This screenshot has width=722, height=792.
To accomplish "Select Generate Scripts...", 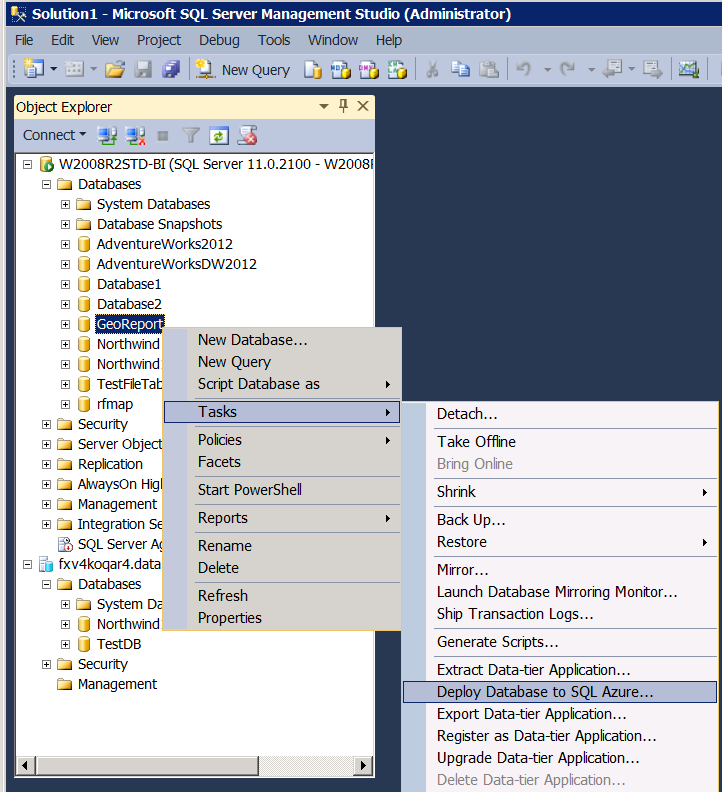I will [x=560, y=642].
